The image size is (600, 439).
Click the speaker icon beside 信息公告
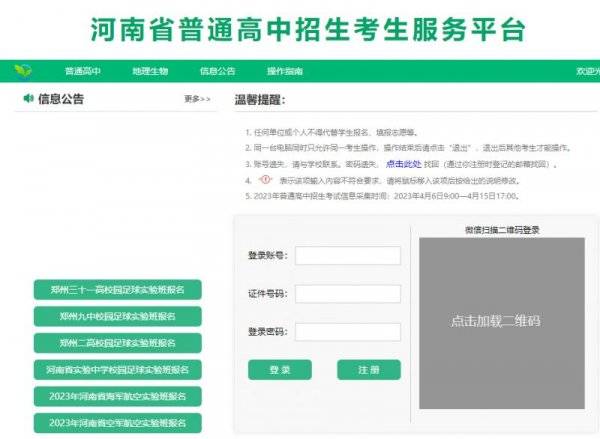(28, 98)
